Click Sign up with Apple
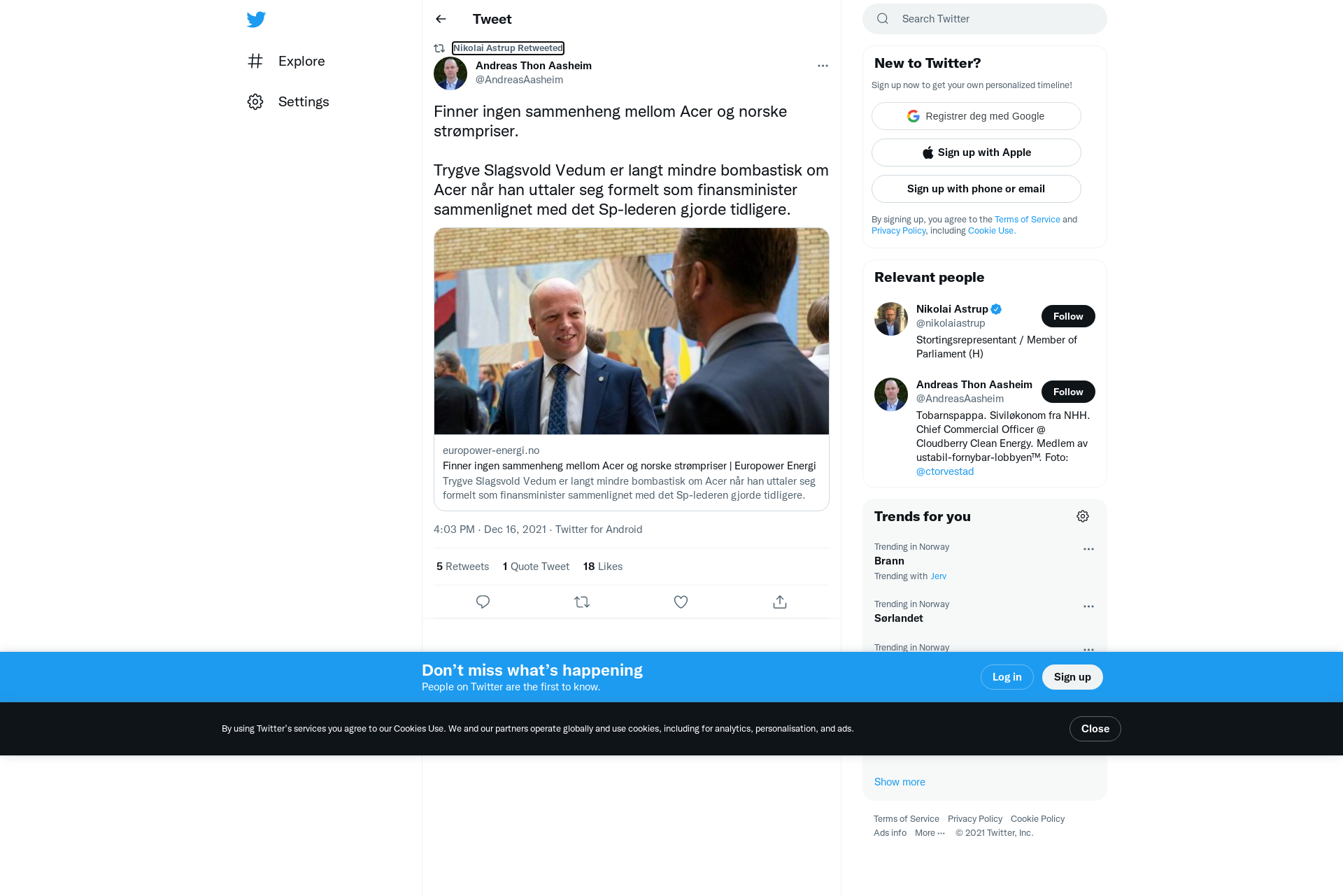This screenshot has height=896, width=1343. [976, 152]
